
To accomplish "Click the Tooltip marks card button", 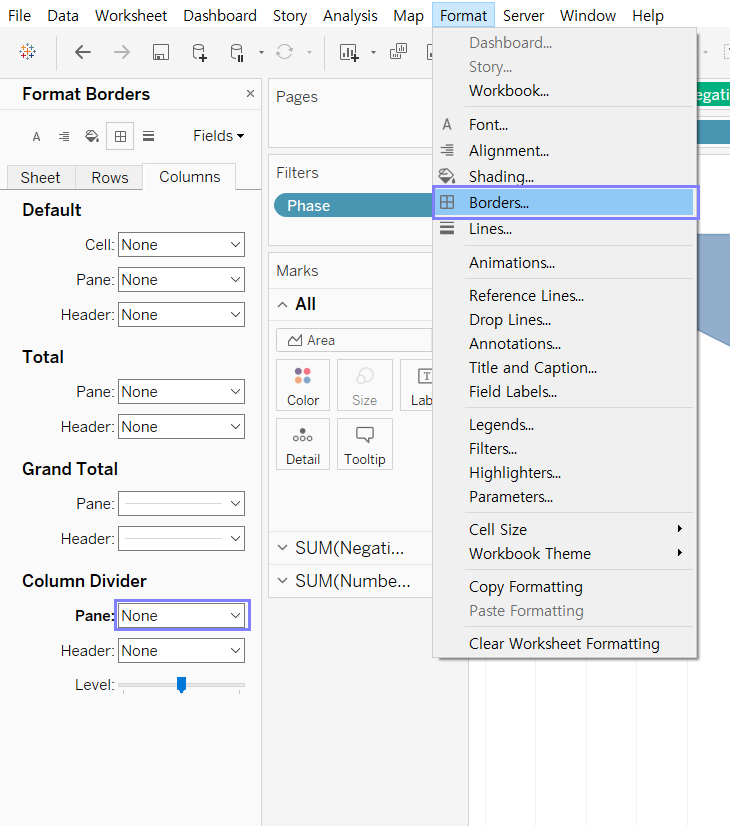I will (x=364, y=444).
